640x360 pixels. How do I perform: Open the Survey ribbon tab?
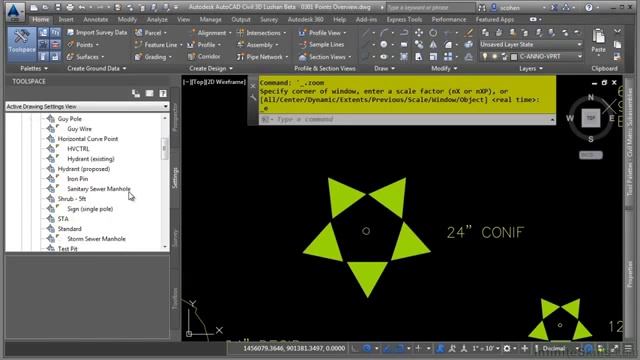click(269, 19)
